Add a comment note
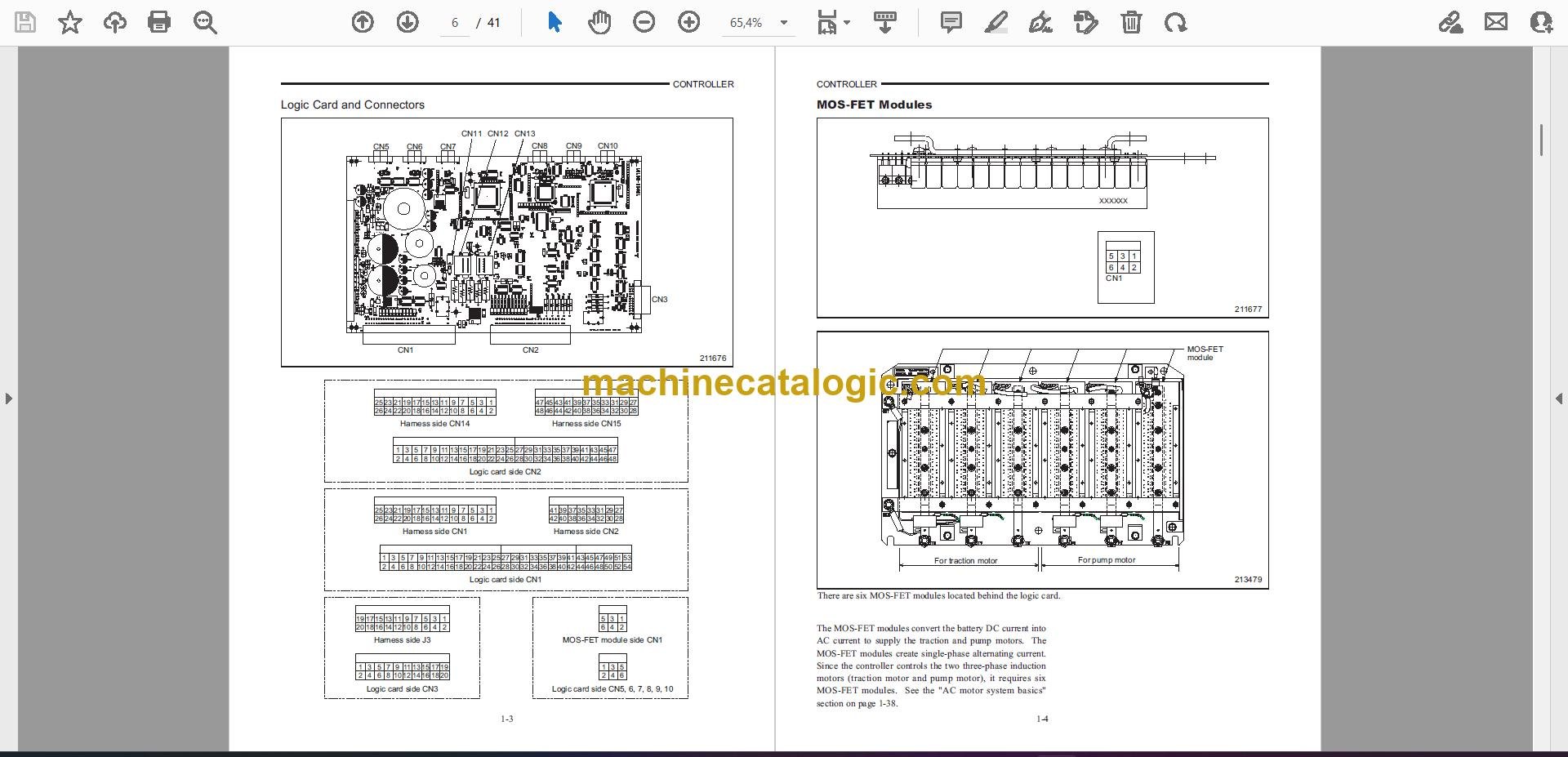 [951, 23]
